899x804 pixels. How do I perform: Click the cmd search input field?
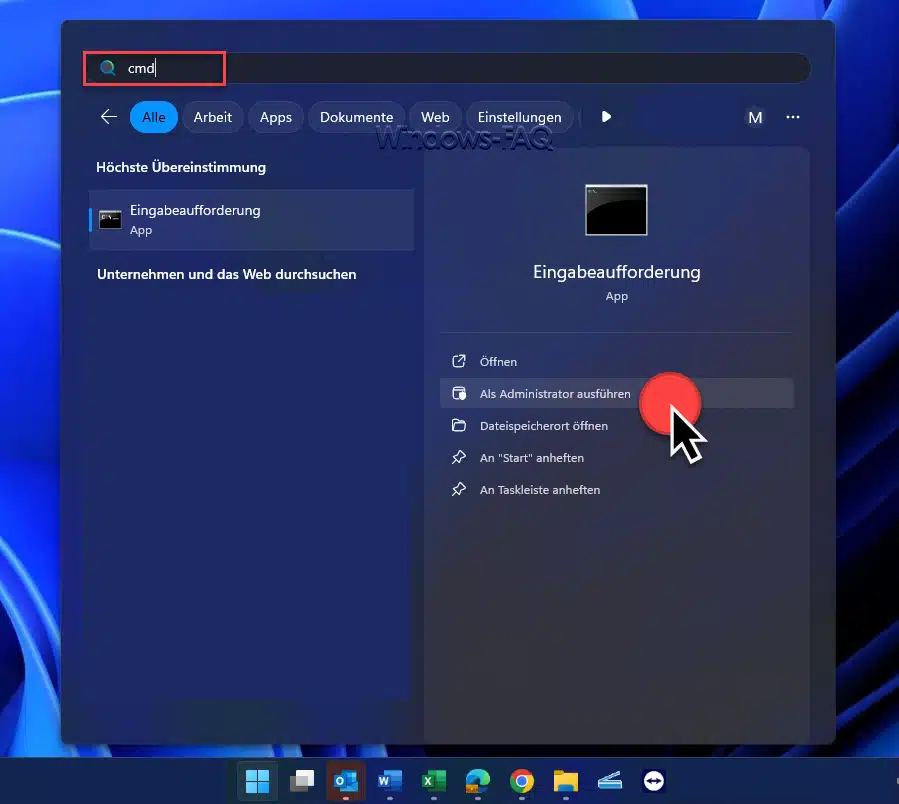click(446, 68)
